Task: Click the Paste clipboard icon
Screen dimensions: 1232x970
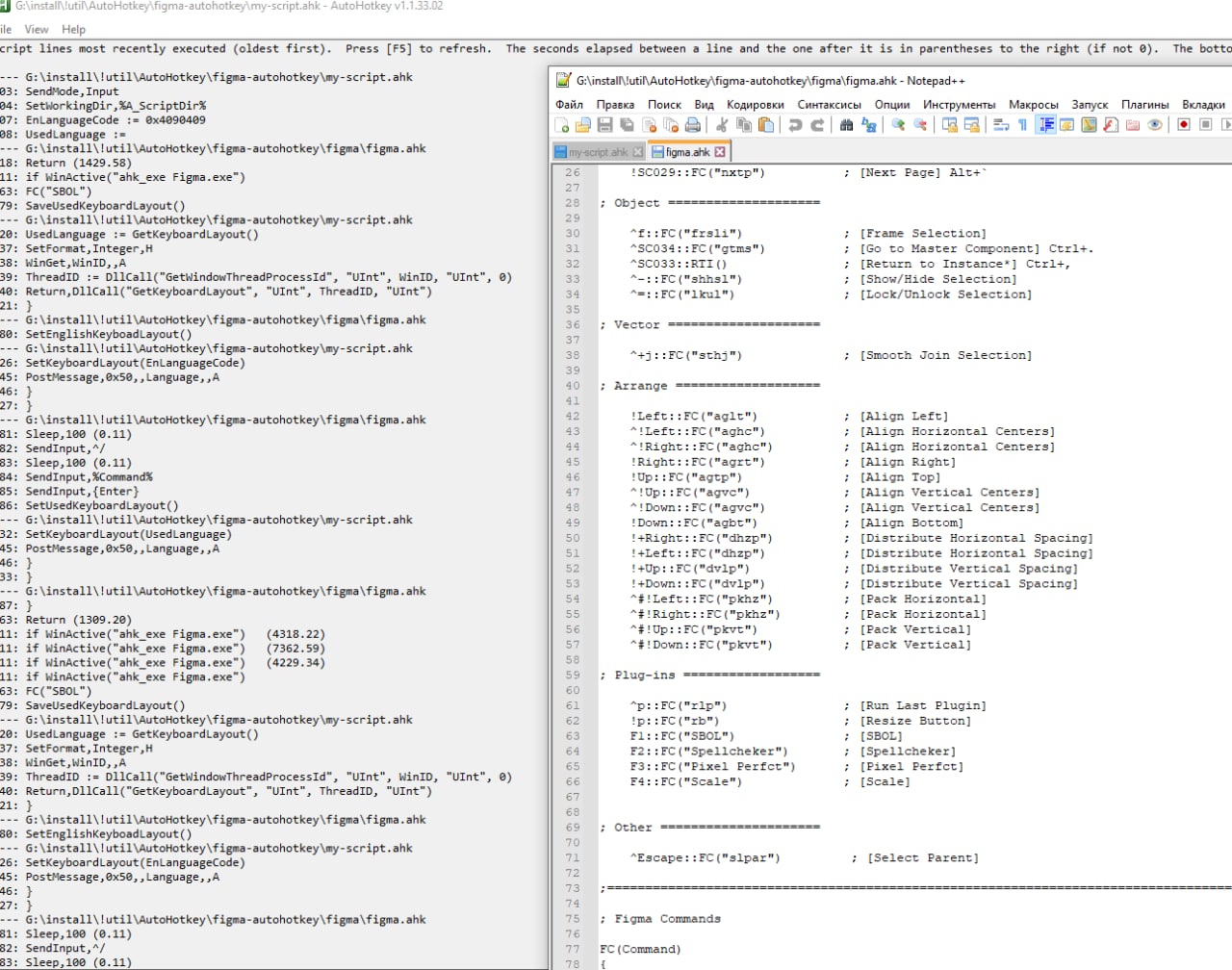Action: pyautogui.click(x=766, y=125)
